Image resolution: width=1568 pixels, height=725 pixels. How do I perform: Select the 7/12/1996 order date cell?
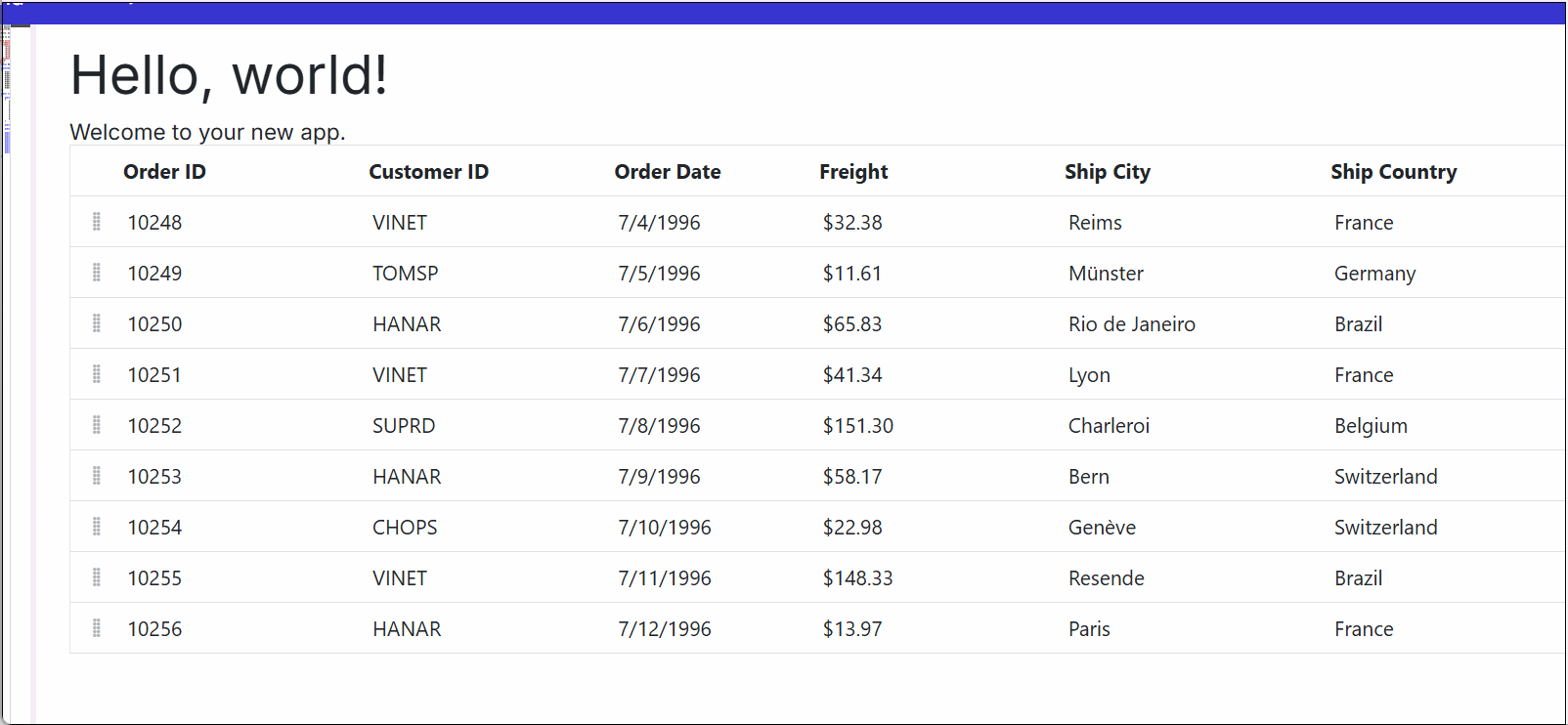[665, 629]
